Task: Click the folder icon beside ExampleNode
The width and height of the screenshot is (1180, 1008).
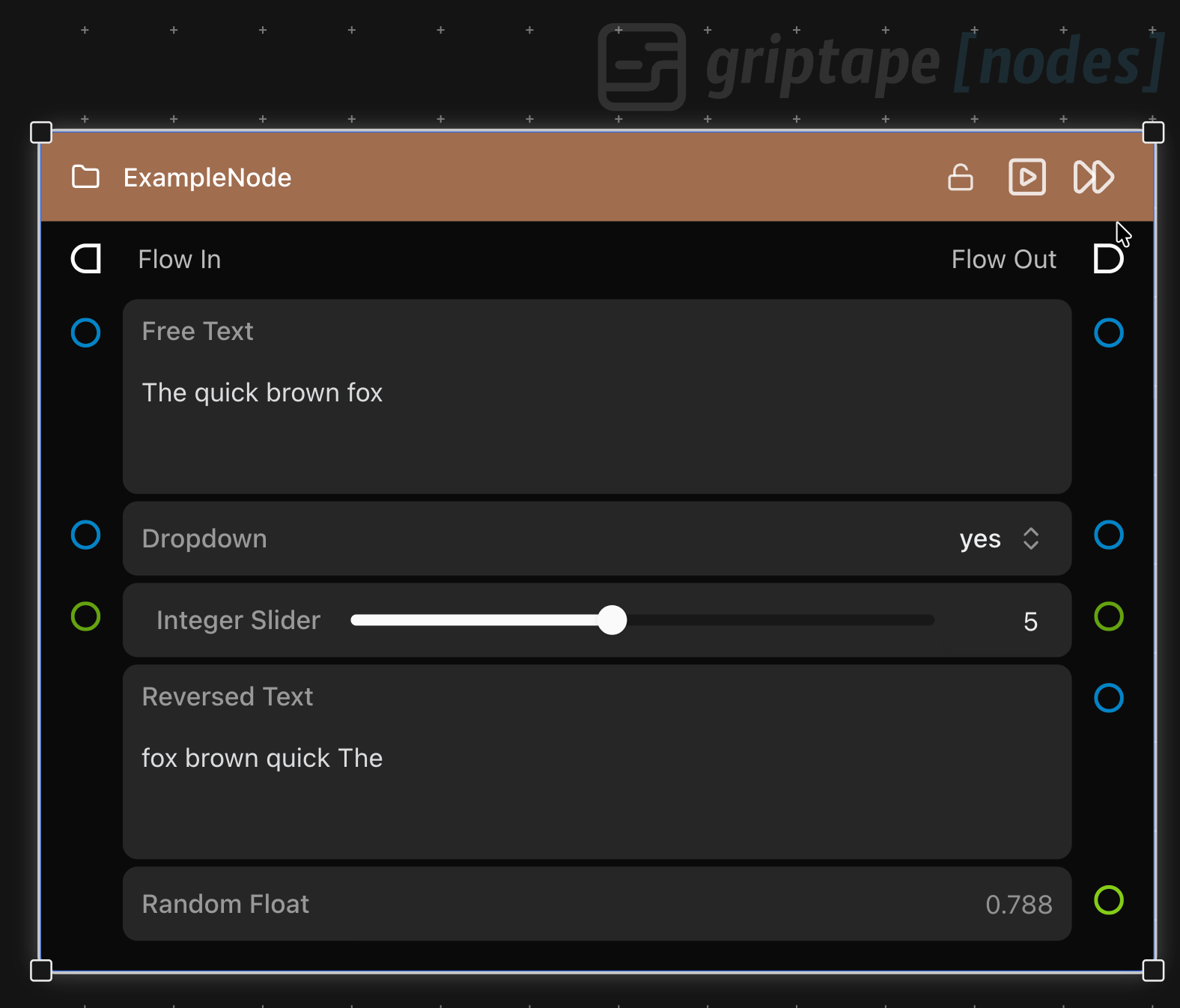Action: (x=85, y=177)
